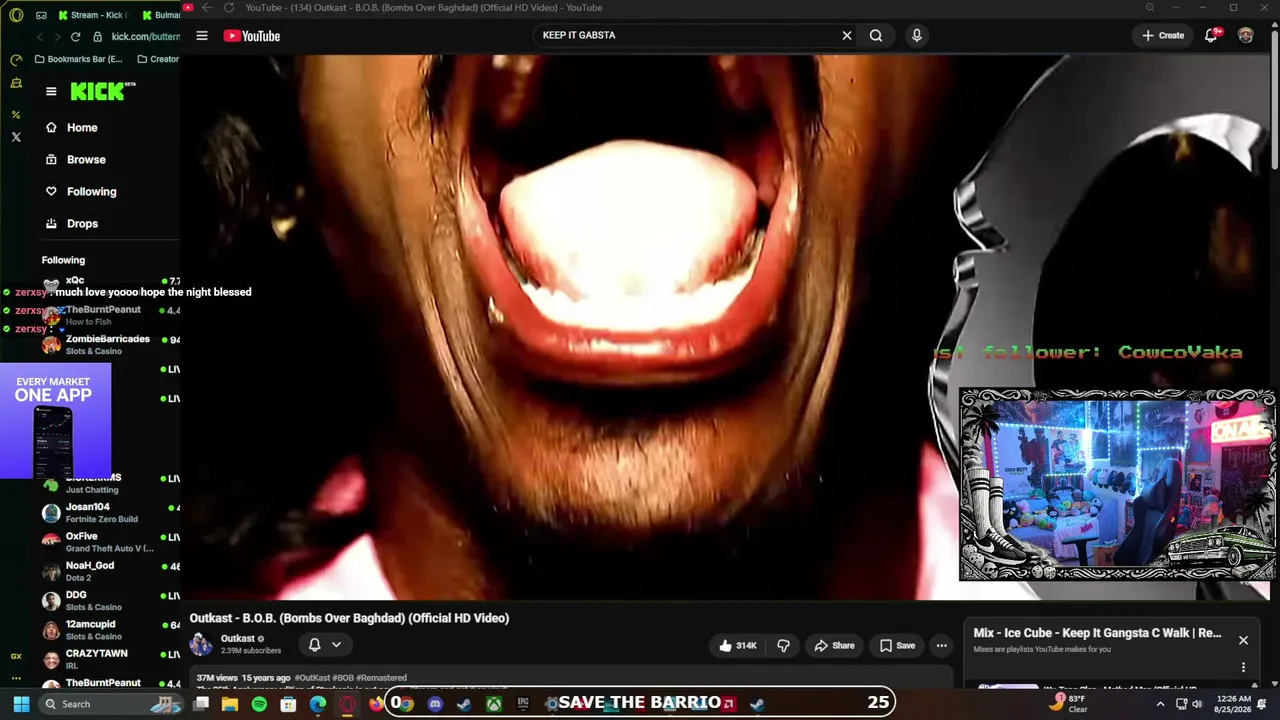Open the weather widget showing 83°F

(1068, 704)
